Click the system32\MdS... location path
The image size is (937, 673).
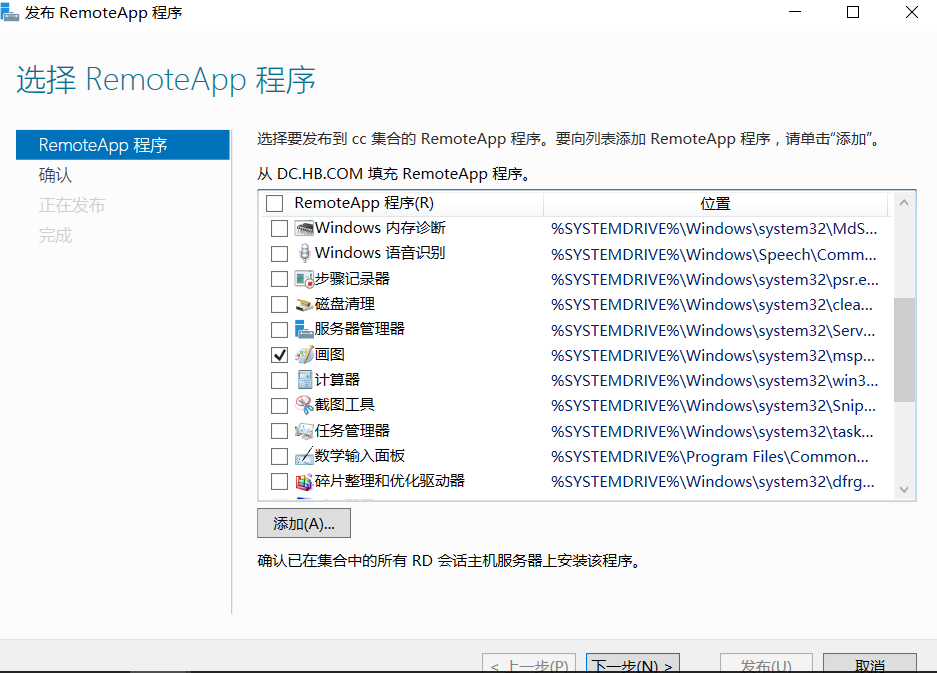click(714, 229)
